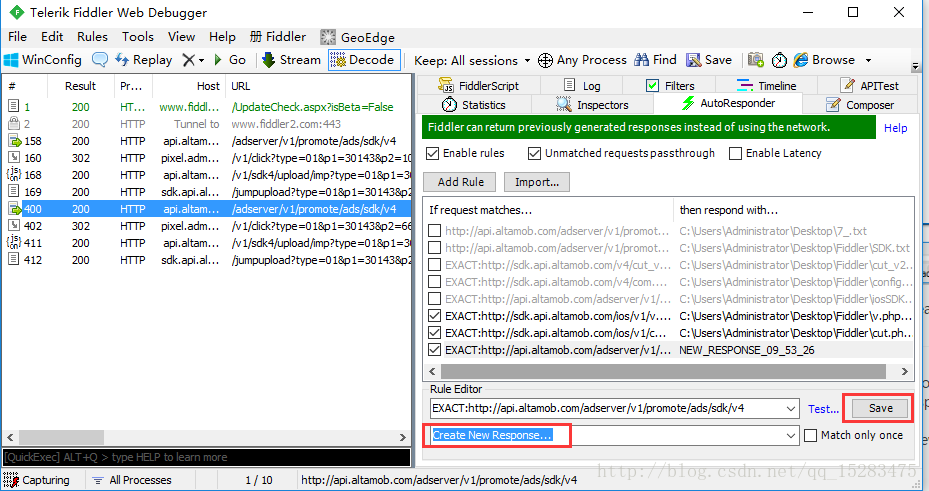
Task: Click session list horizontal scrollbar thumb
Action: click(61, 438)
